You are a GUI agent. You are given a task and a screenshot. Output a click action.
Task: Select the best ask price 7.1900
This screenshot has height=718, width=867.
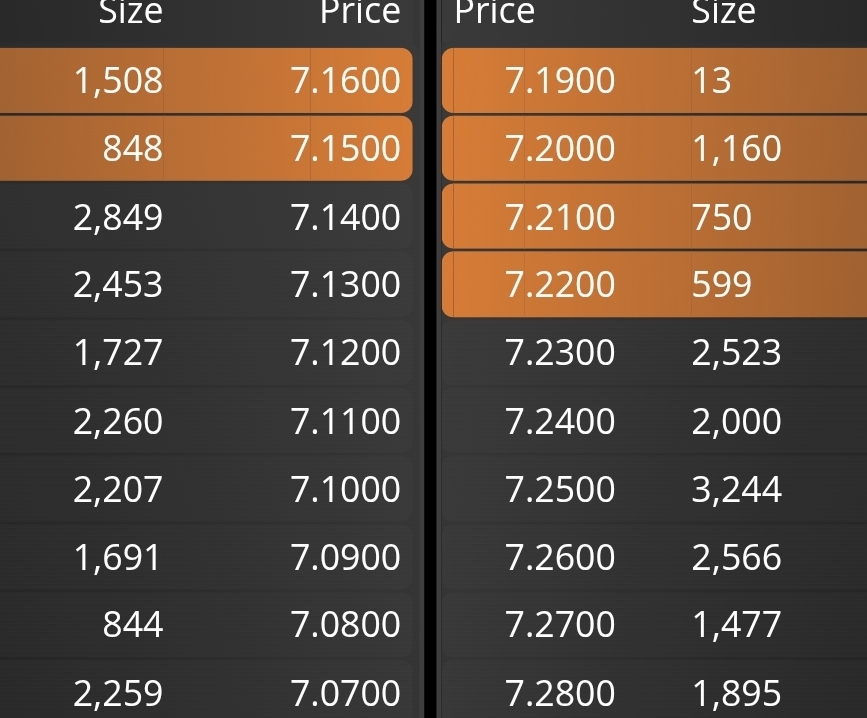(560, 81)
